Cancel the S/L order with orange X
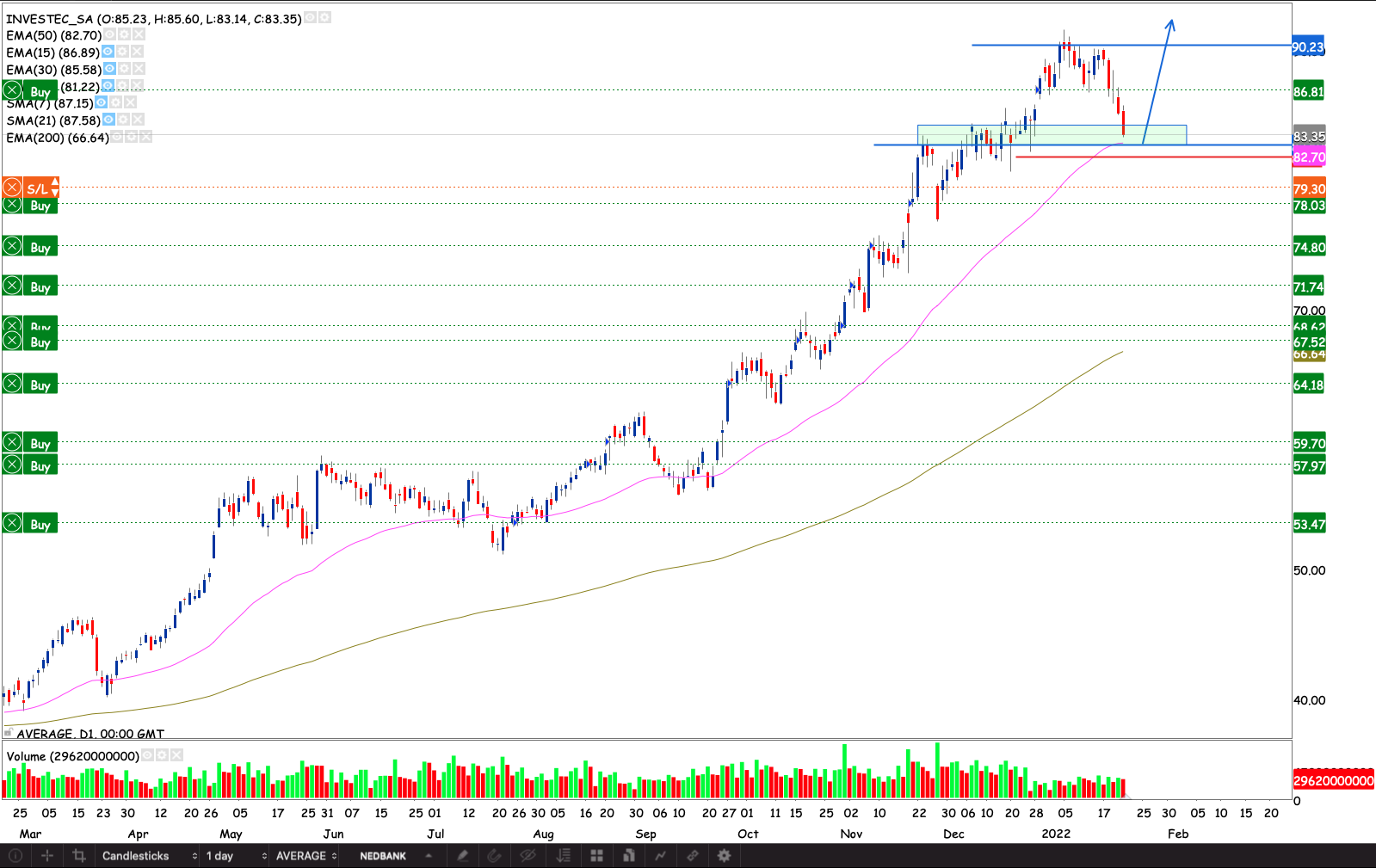 12,188
